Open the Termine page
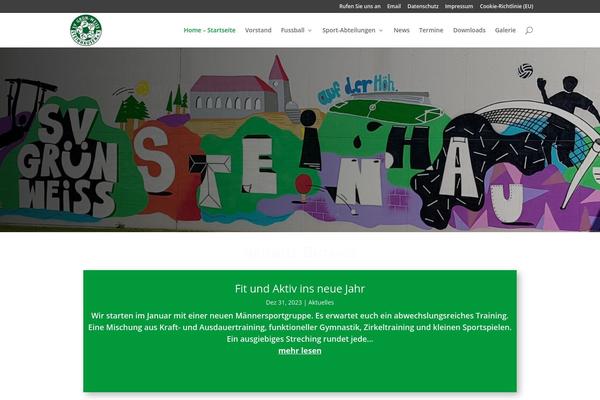 [x=431, y=30]
